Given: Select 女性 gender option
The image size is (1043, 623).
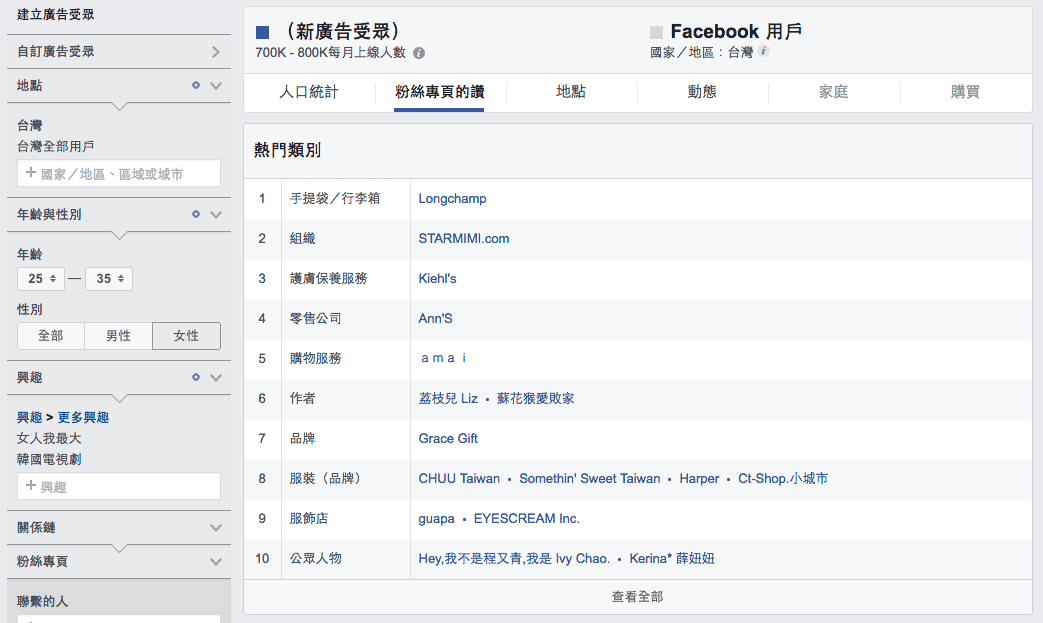Looking at the screenshot, I should pos(186,336).
